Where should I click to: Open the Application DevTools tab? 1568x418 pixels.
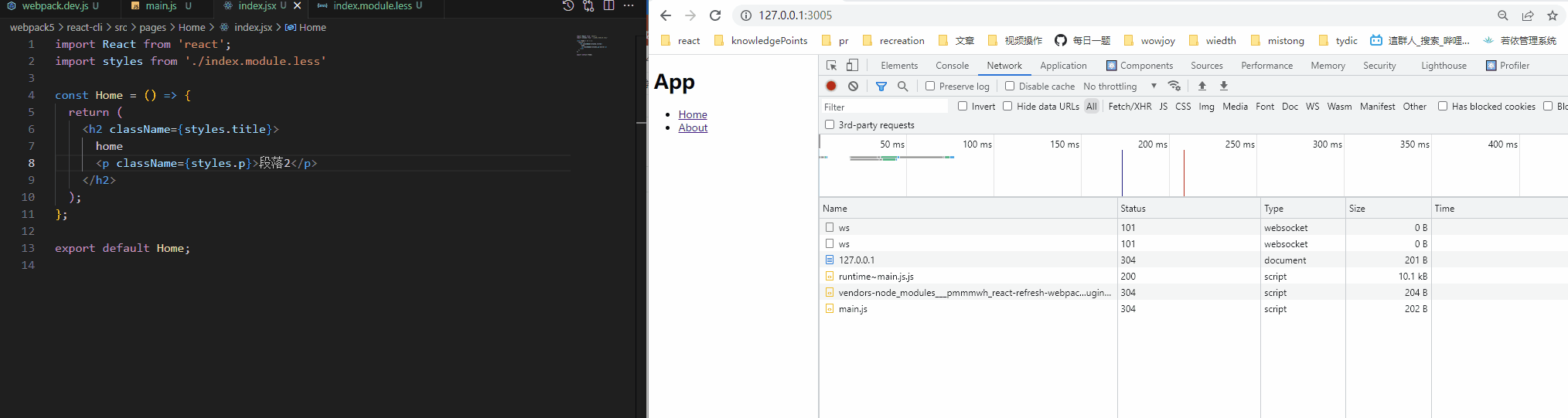point(1063,66)
